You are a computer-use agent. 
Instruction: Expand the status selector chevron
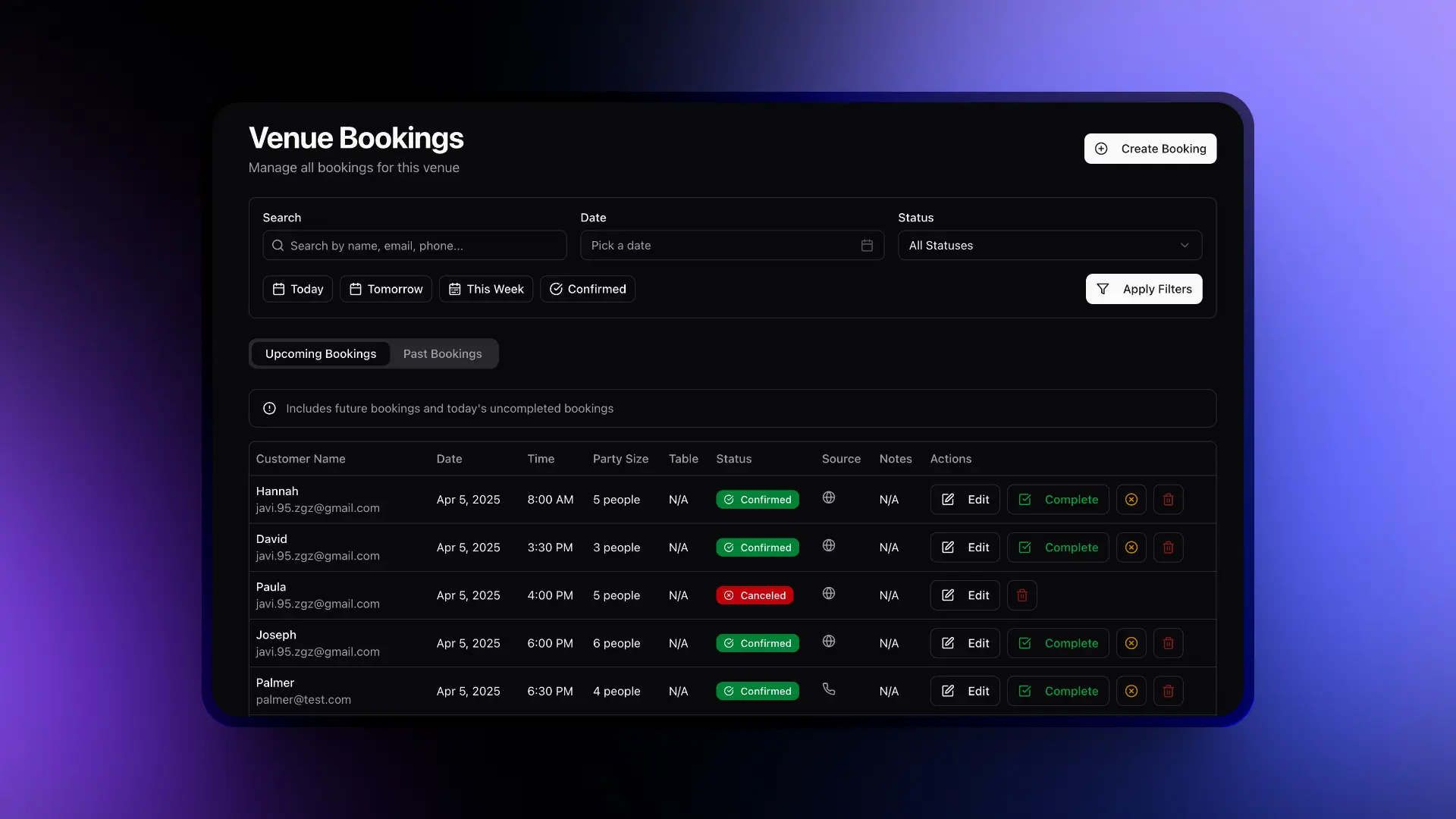[1185, 245]
